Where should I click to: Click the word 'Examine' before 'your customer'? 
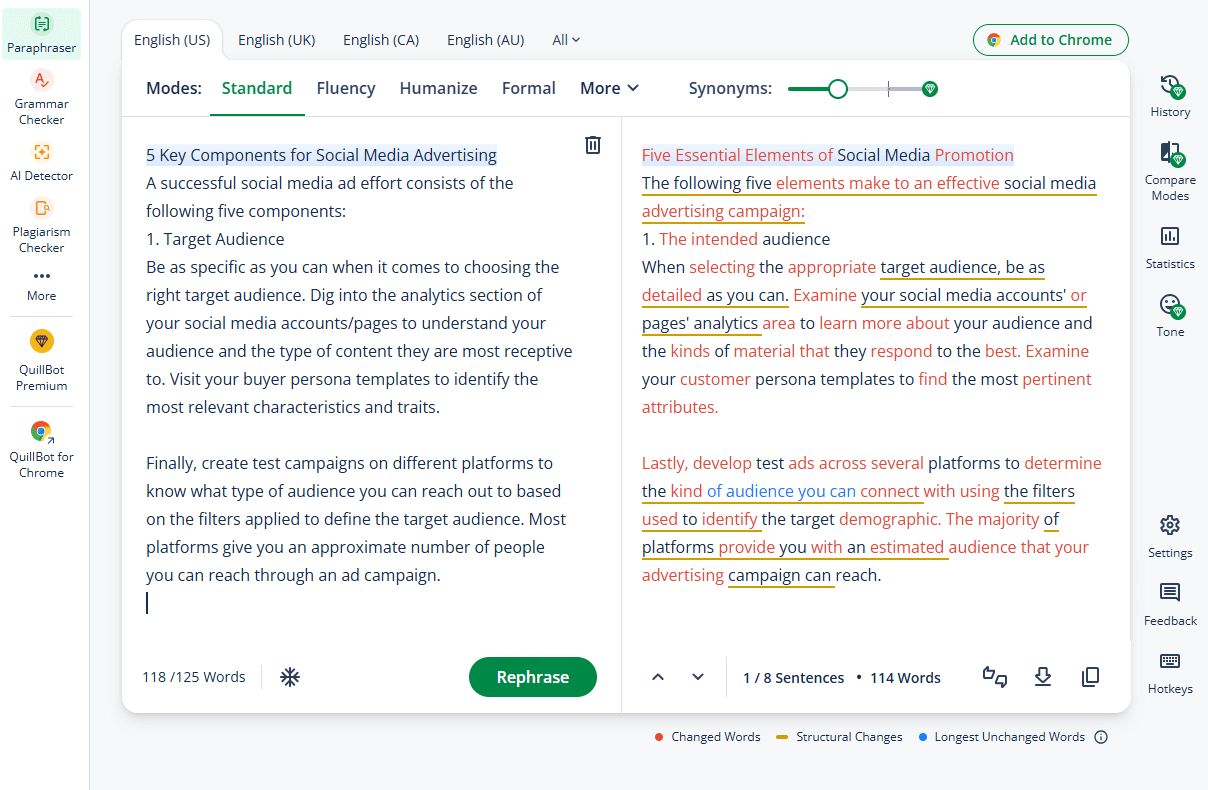click(1057, 351)
